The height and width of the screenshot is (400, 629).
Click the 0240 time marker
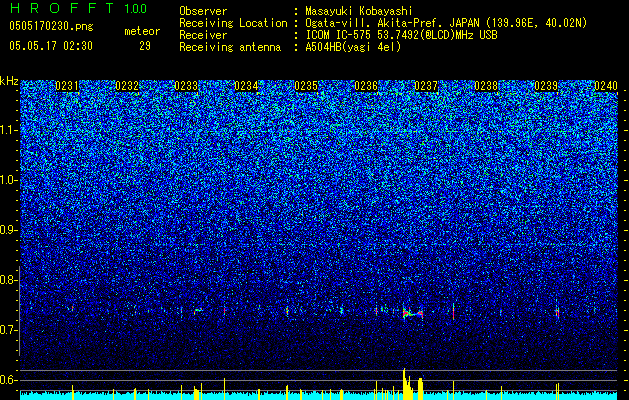tap(606, 86)
